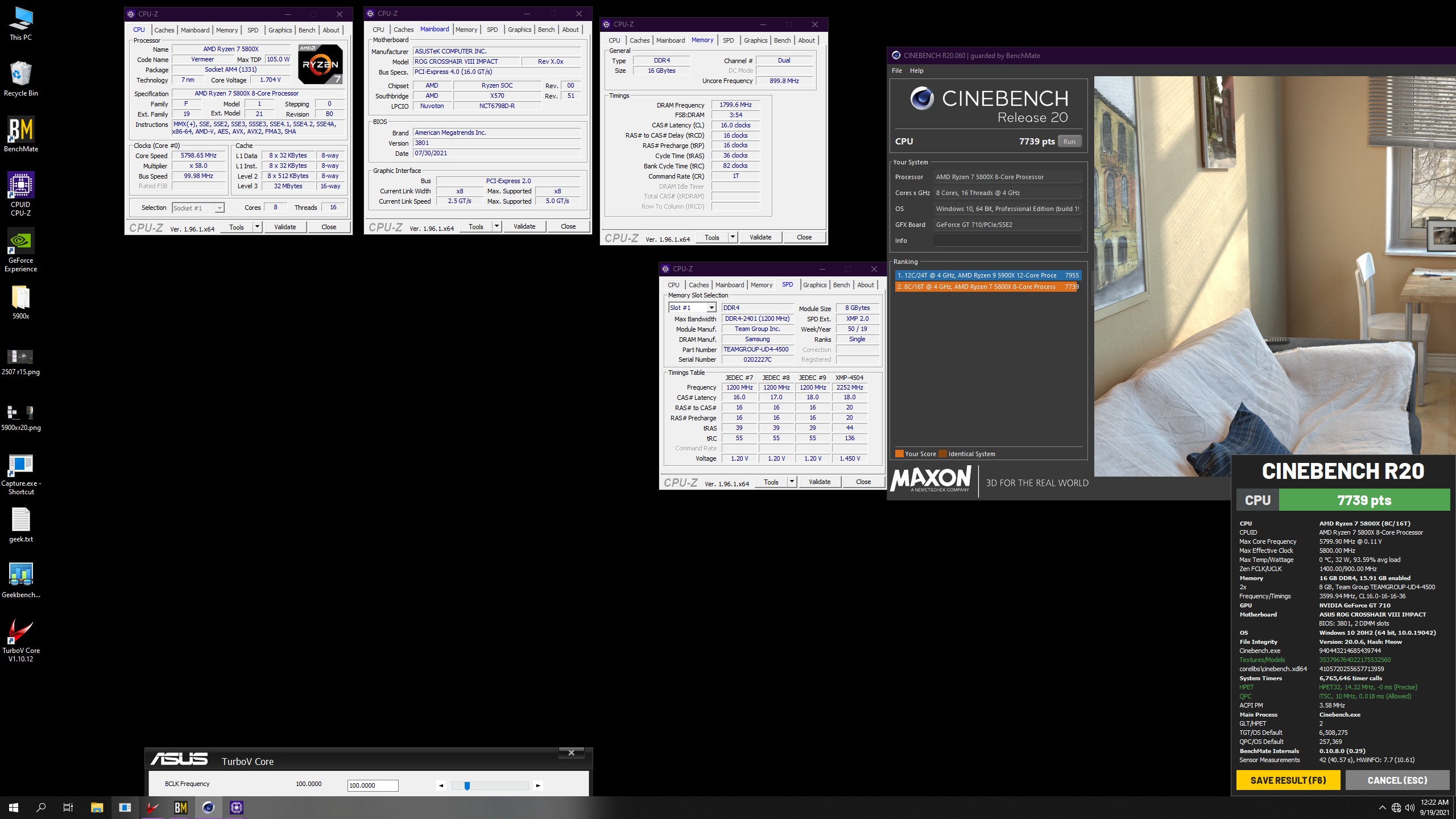Open Tools dropdown arrow in SPD window
Image resolution: width=1456 pixels, height=819 pixels.
point(792,482)
